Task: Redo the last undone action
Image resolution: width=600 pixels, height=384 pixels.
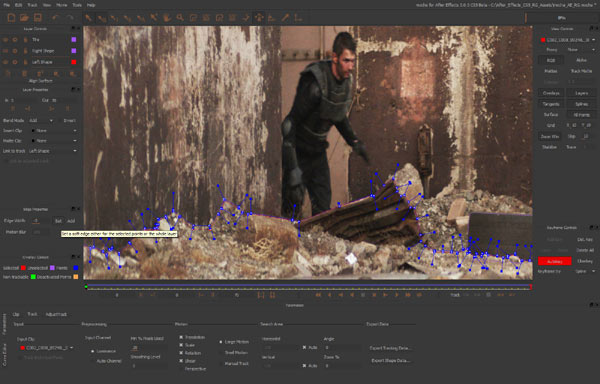Action: click(70, 18)
